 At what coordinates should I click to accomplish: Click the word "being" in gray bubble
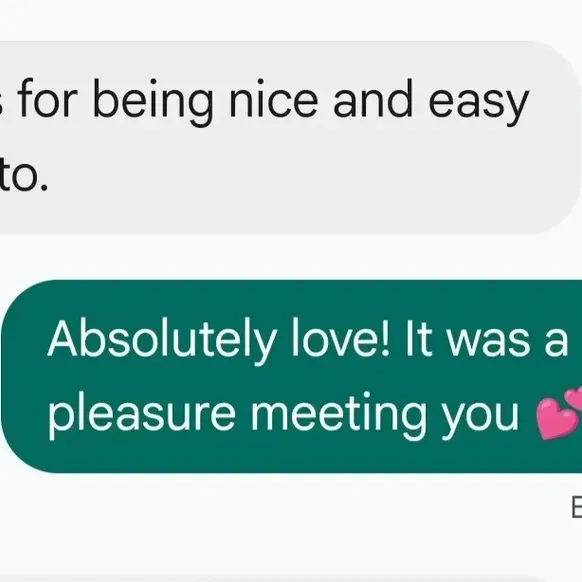(x=153, y=101)
